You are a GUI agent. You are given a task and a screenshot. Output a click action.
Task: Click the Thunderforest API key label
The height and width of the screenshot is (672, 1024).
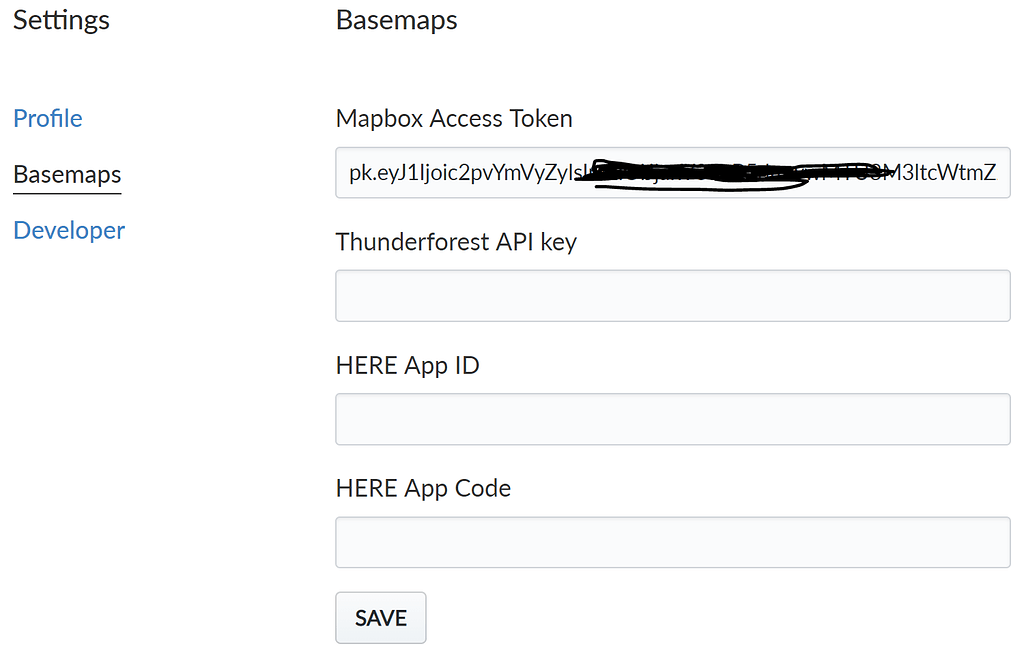(x=456, y=241)
